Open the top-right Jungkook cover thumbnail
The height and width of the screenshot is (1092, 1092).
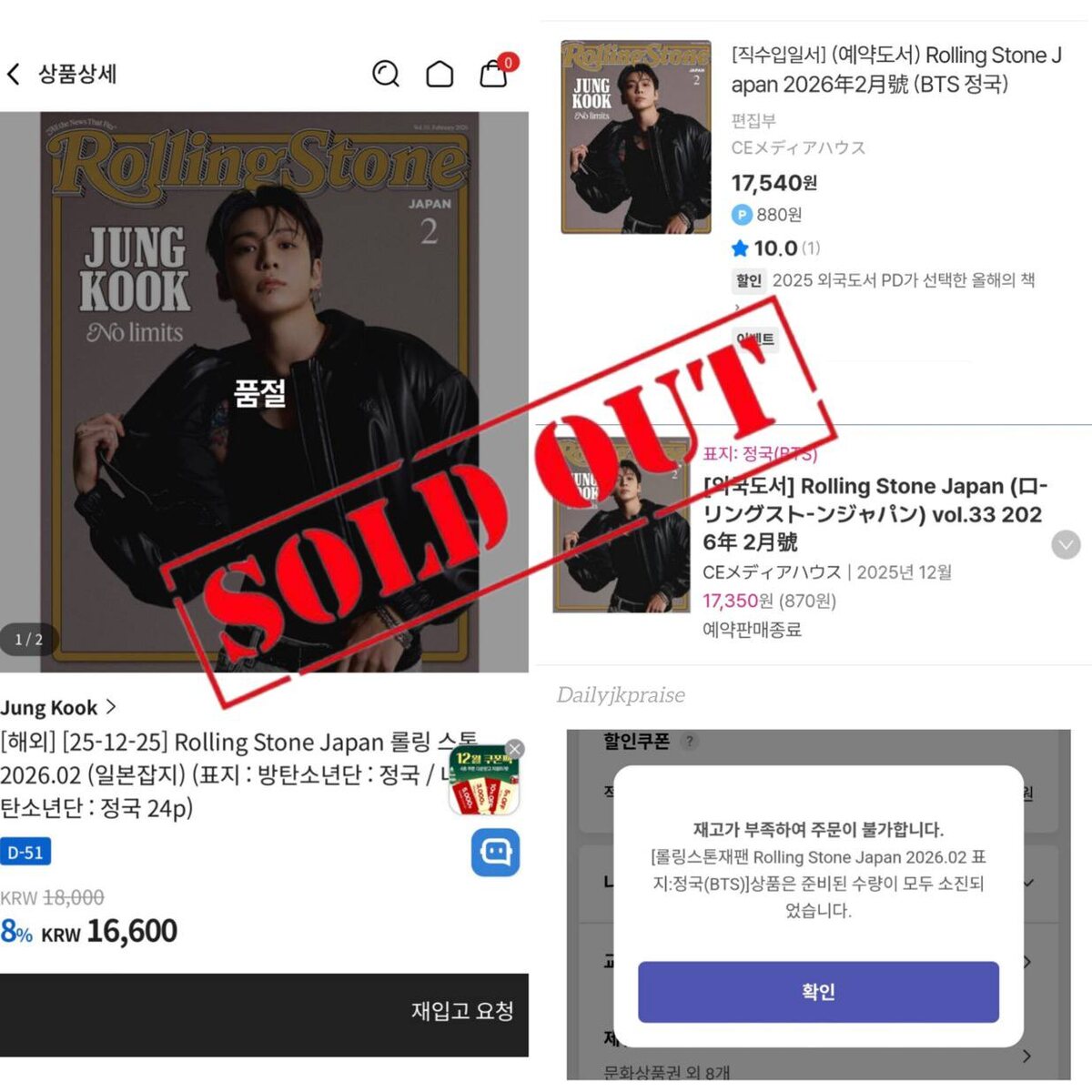coord(636,136)
